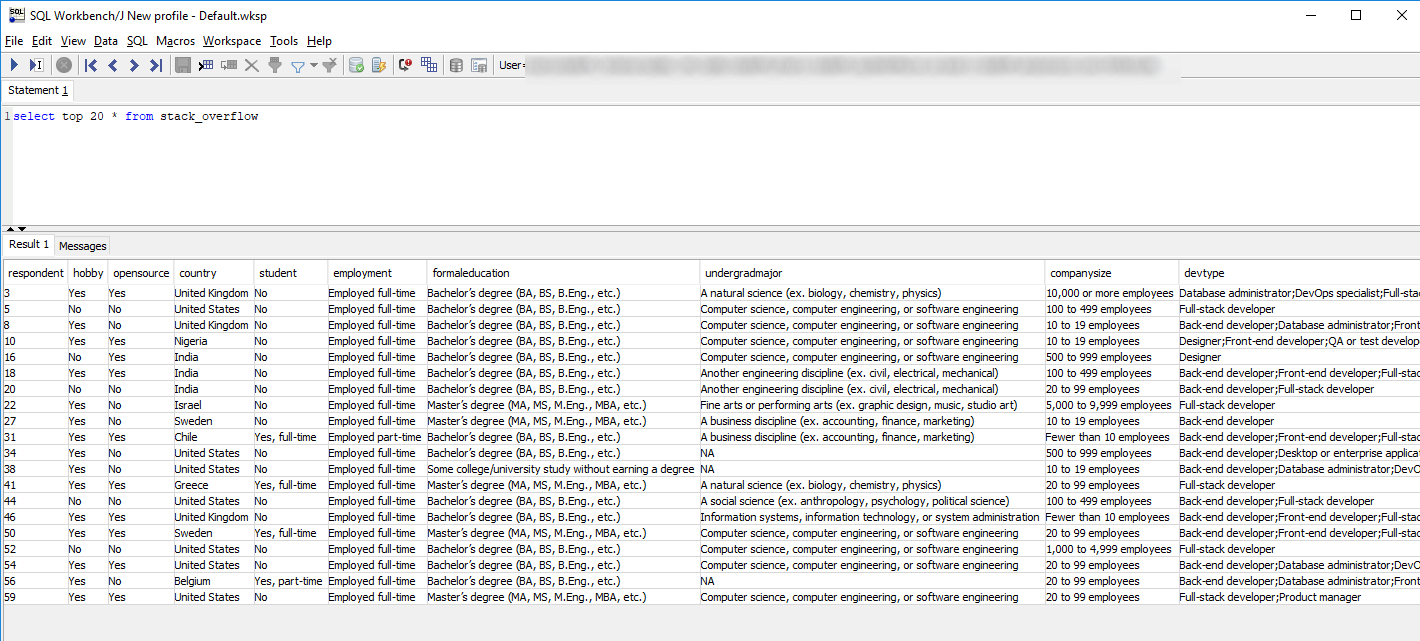Viewport: 1420px width, 641px height.
Task: Open the File menu
Action: coord(14,41)
